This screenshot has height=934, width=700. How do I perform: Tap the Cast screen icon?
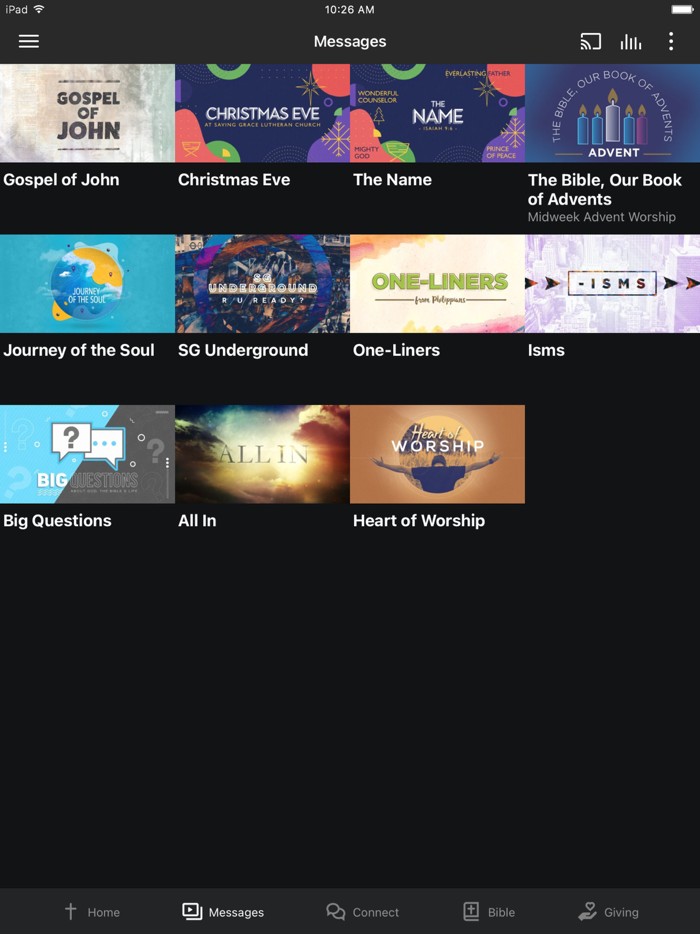(590, 41)
